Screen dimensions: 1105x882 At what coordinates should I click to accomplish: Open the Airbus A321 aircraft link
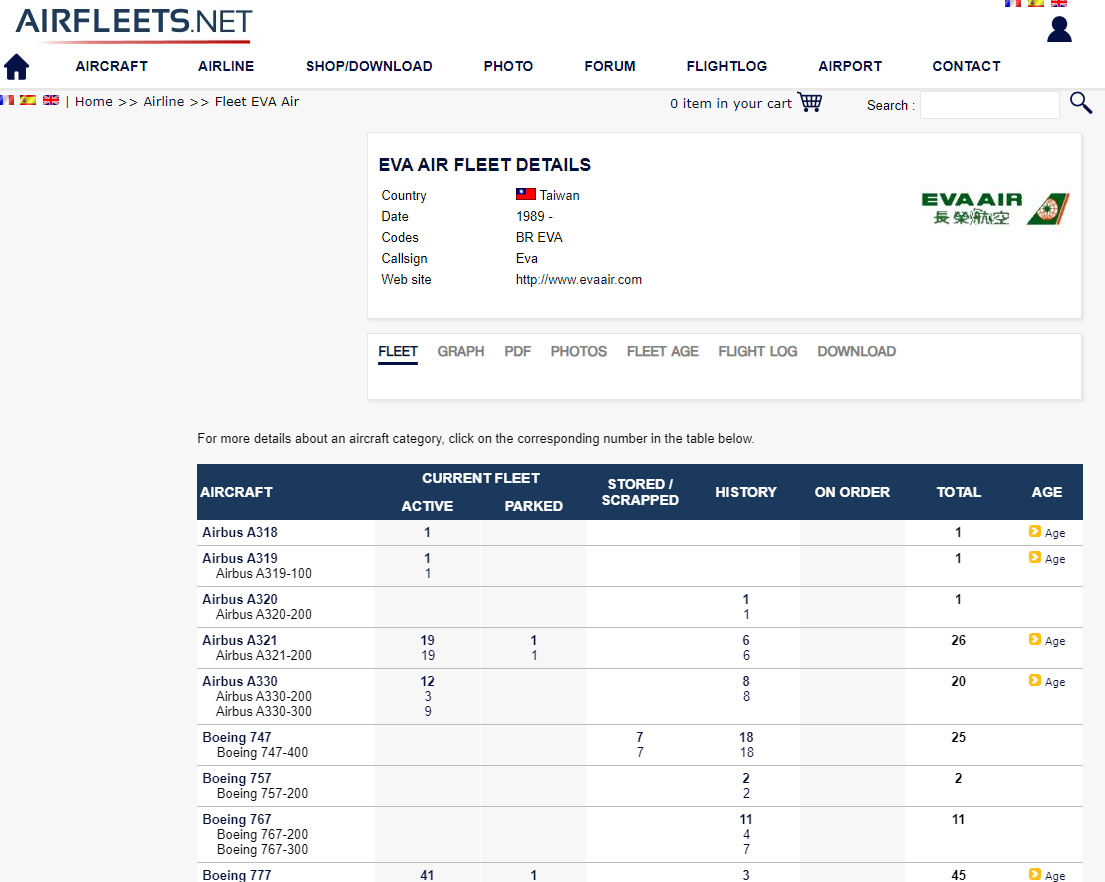(240, 640)
